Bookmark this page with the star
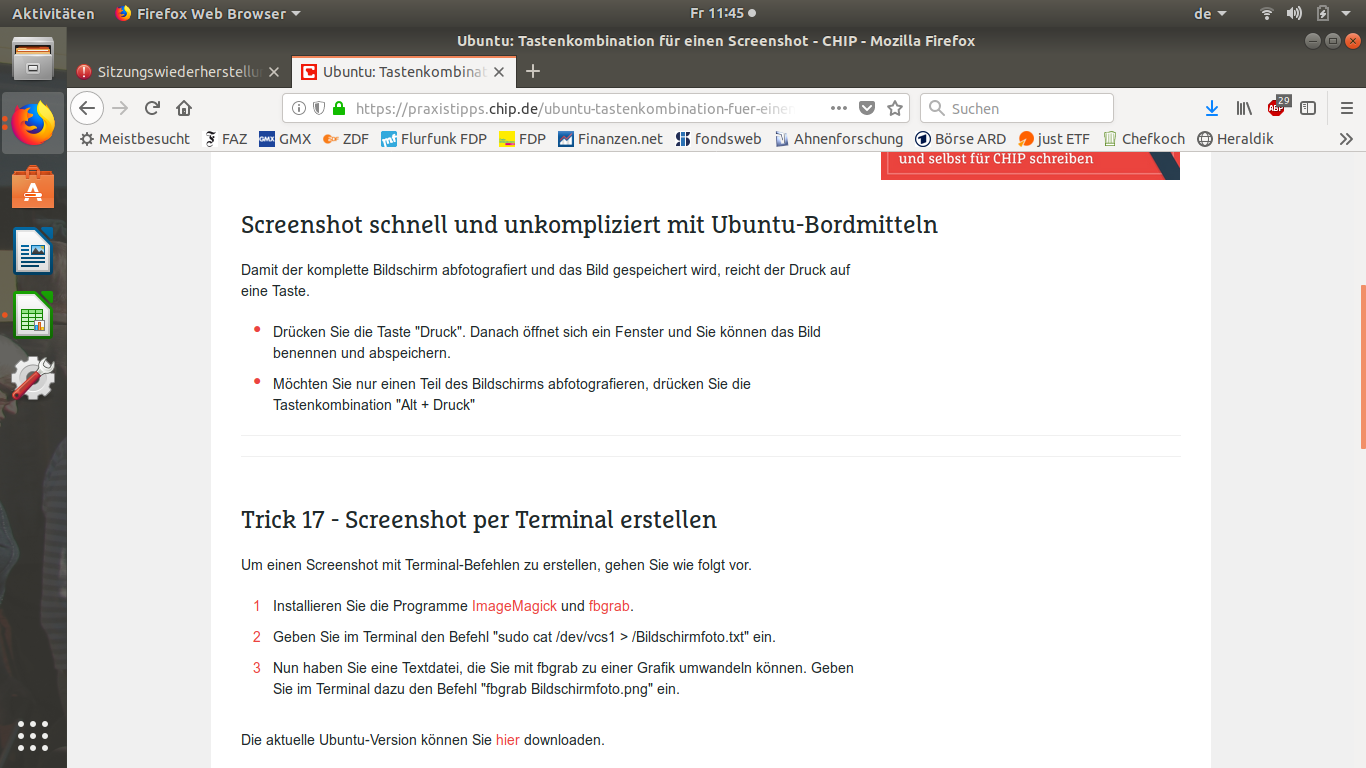This screenshot has height=768, width=1366. tap(895, 108)
